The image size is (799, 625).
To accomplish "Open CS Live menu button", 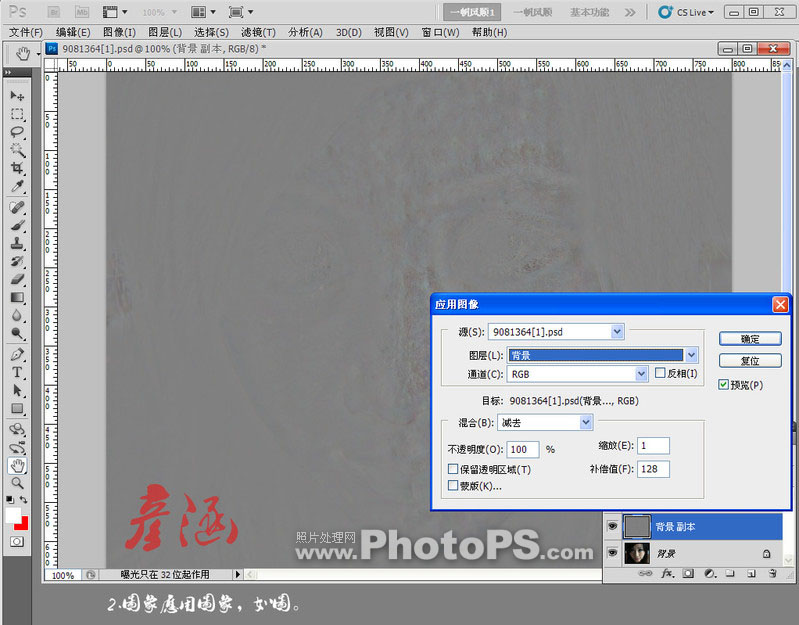I will point(686,12).
